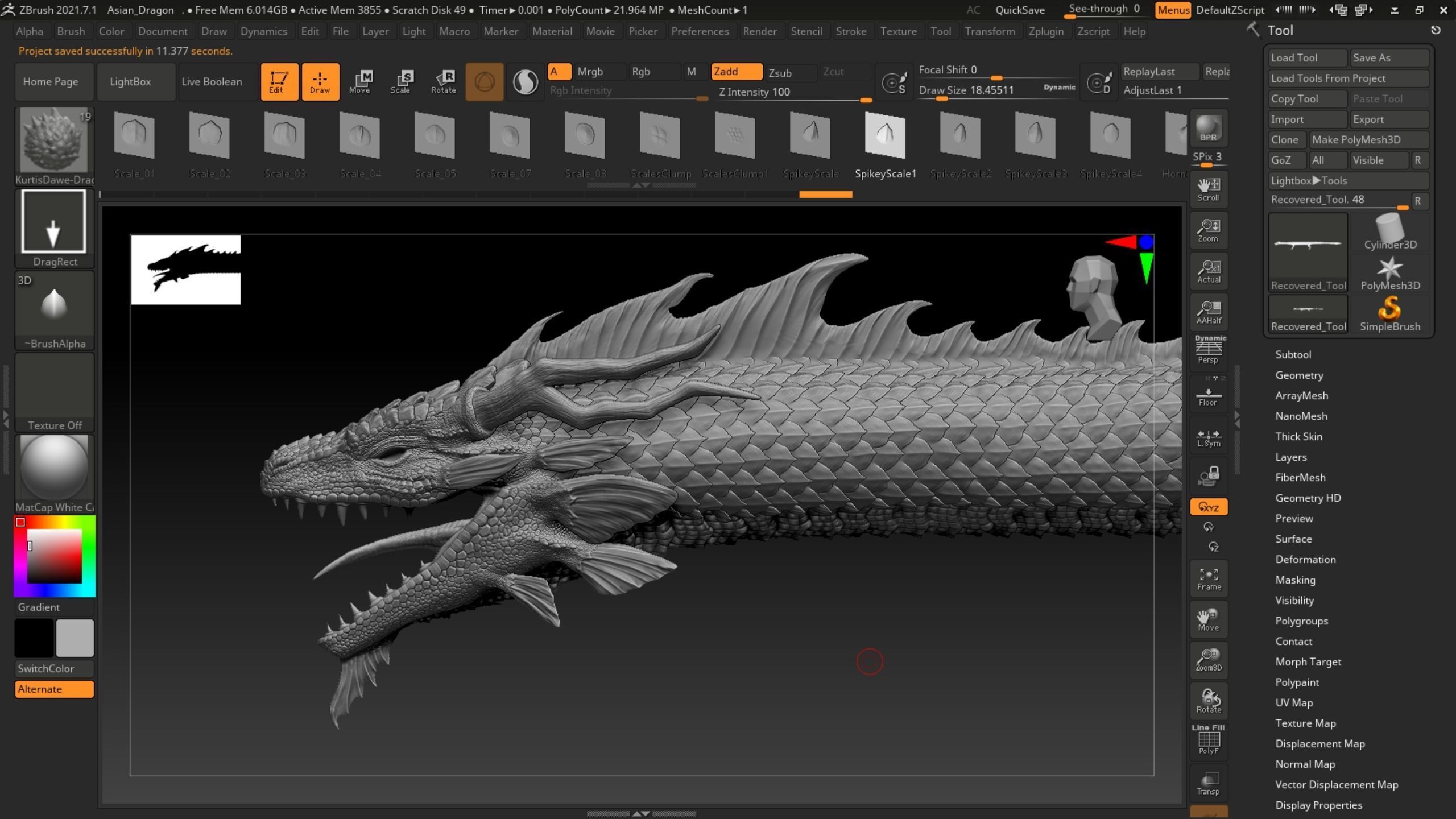Click the Make PolyMesh3D button

pos(1369,140)
